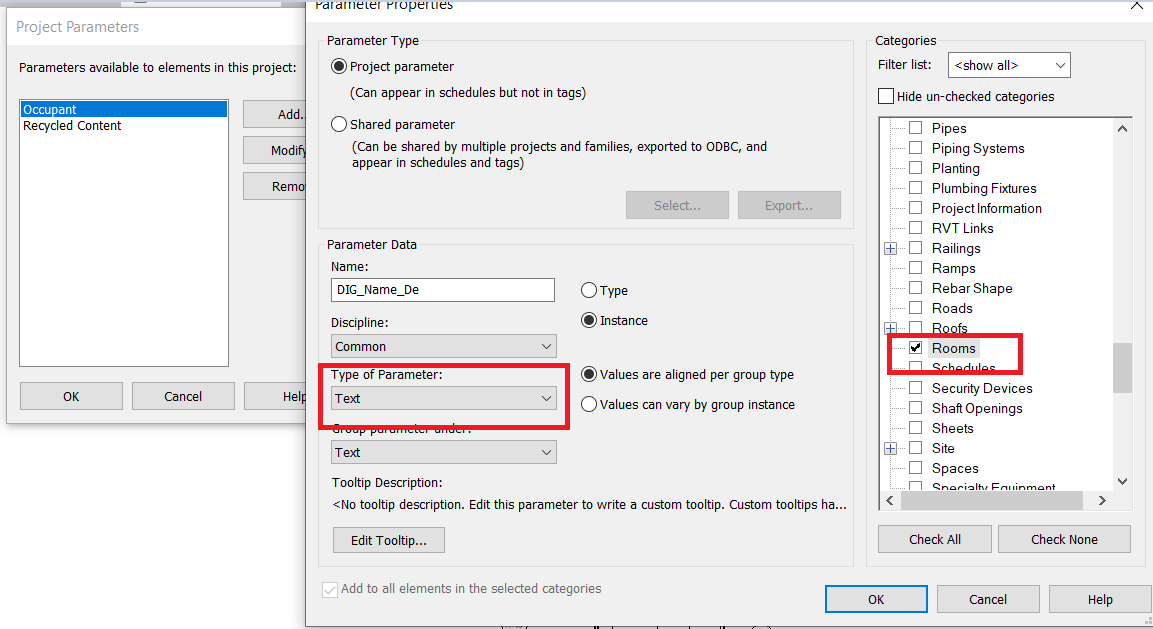The width and height of the screenshot is (1153, 629).
Task: Open the Group parameter under dropdown
Action: [443, 452]
